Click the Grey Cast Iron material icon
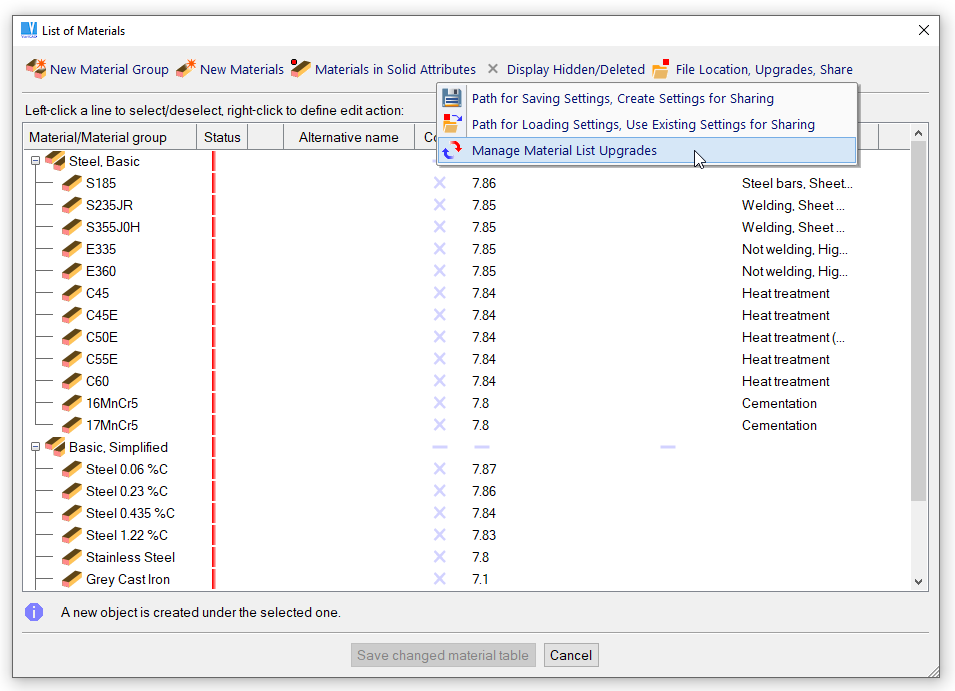This screenshot has width=955, height=691. pos(72,579)
